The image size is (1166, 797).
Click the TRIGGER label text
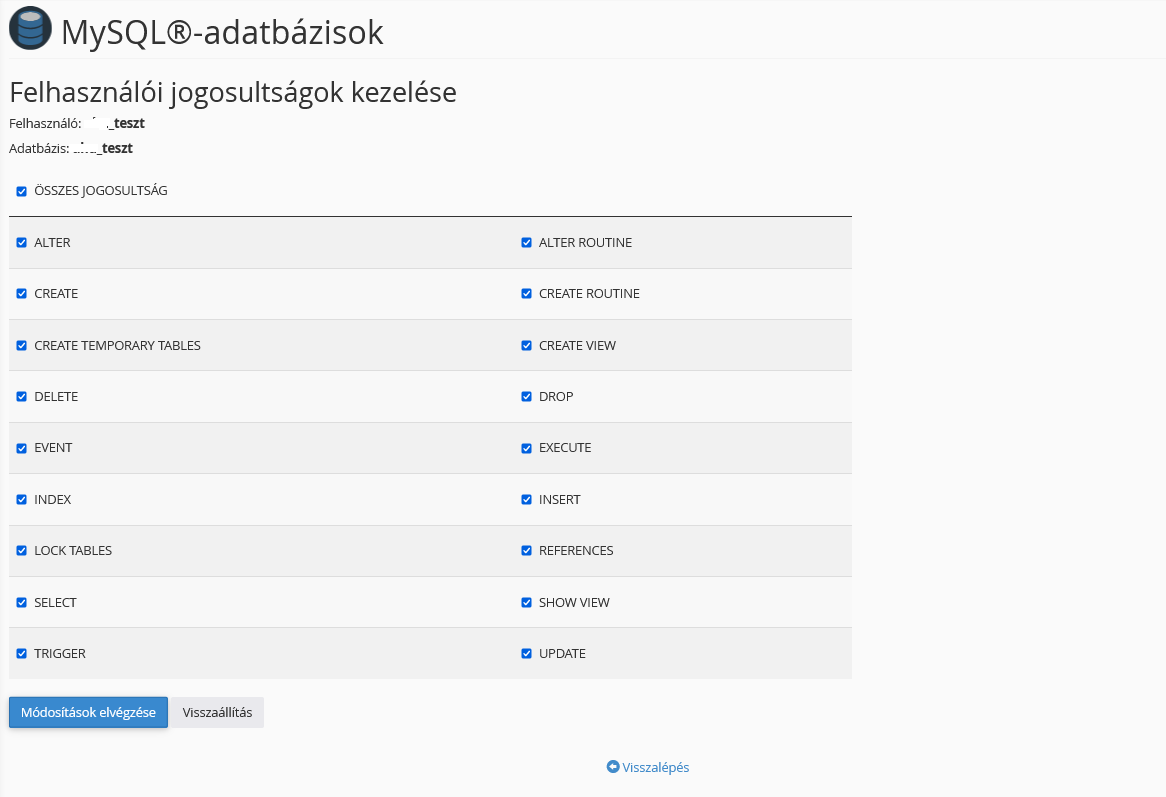click(x=59, y=654)
